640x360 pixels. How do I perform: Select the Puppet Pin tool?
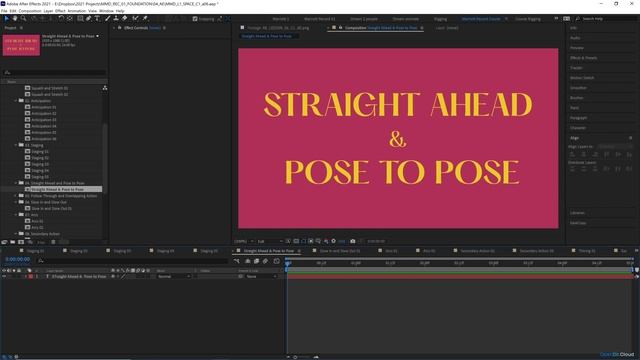click(145, 18)
